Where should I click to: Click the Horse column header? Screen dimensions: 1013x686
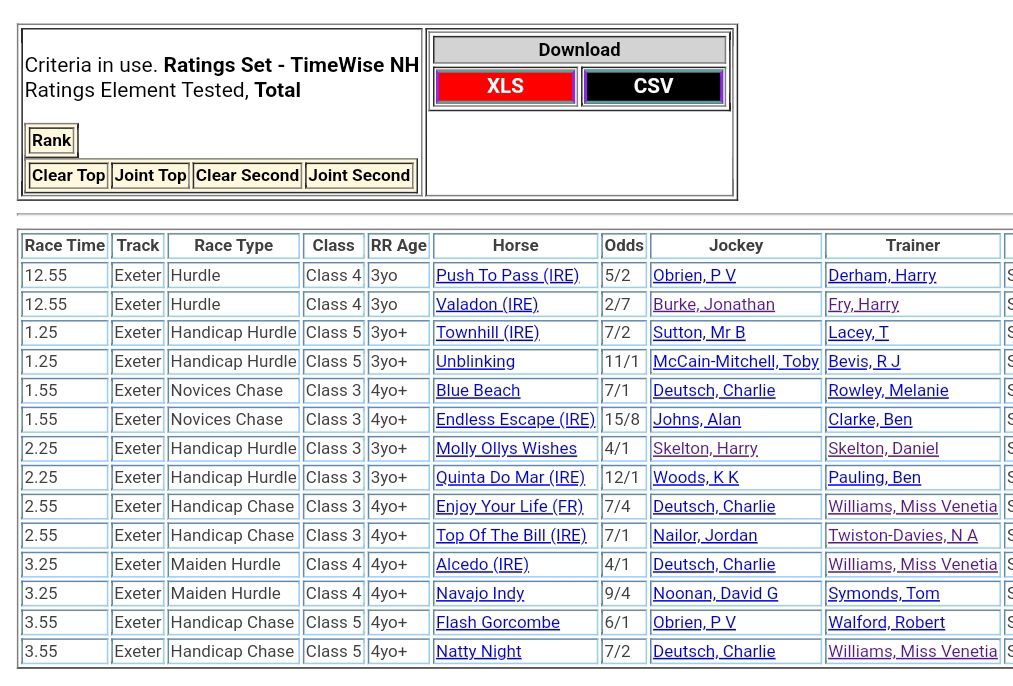[515, 246]
